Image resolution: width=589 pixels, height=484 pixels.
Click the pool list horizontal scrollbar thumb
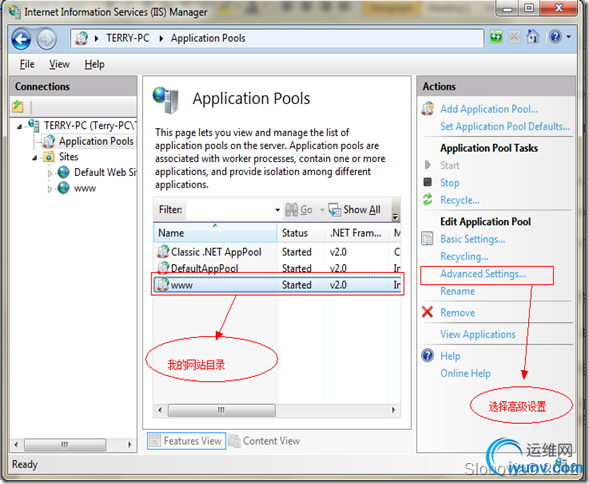(221, 410)
